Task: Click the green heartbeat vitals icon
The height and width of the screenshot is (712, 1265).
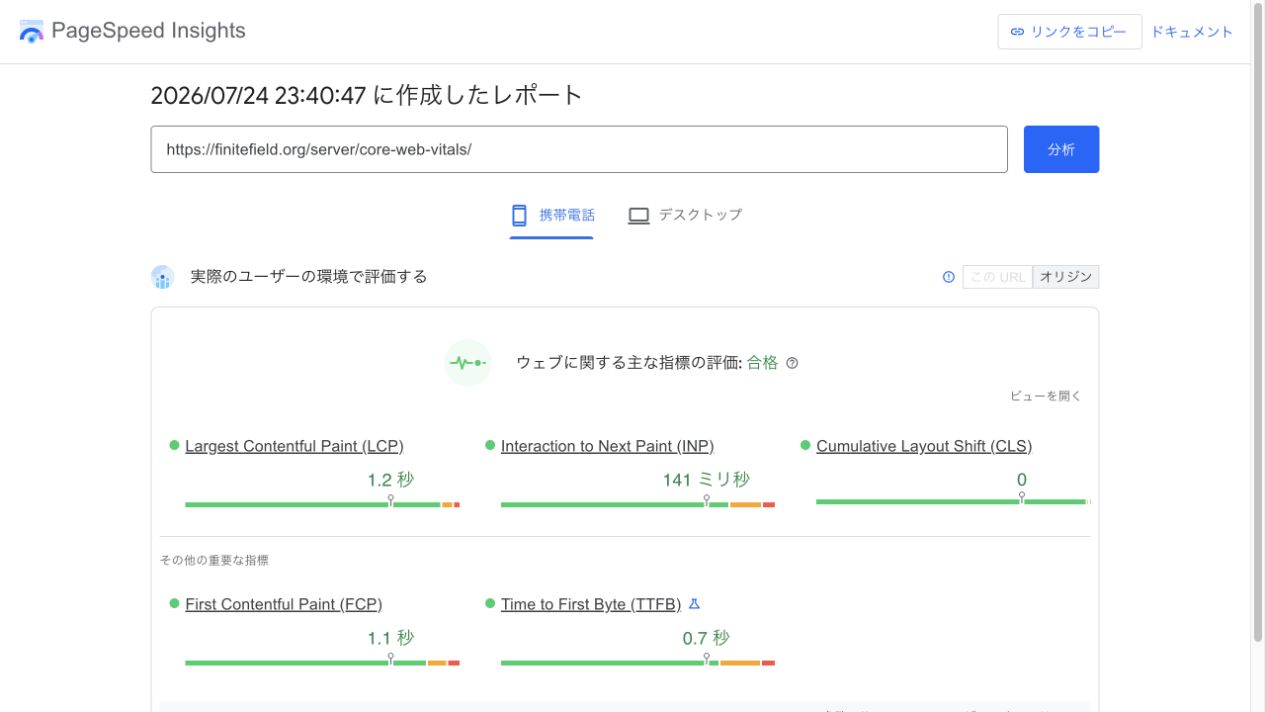Action: [x=468, y=363]
